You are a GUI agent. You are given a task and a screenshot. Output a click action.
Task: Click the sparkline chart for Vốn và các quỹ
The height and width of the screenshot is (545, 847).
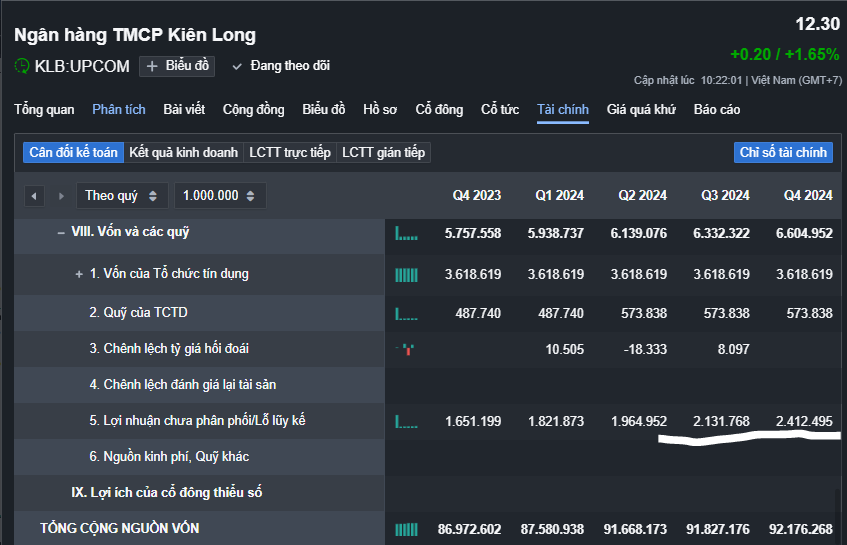407,233
